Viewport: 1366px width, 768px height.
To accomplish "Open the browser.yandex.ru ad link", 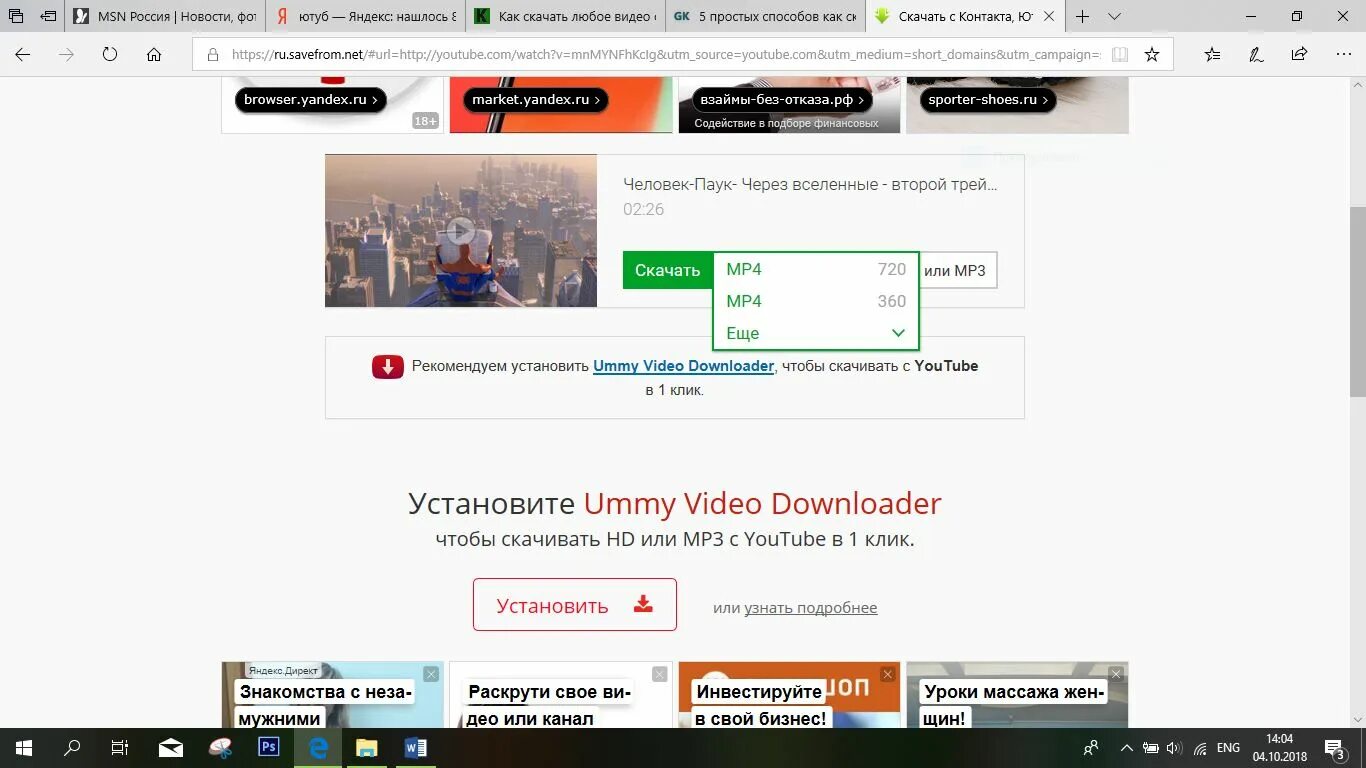I will point(310,99).
